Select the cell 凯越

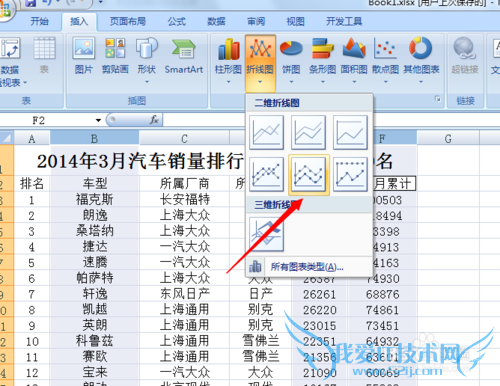point(95,310)
